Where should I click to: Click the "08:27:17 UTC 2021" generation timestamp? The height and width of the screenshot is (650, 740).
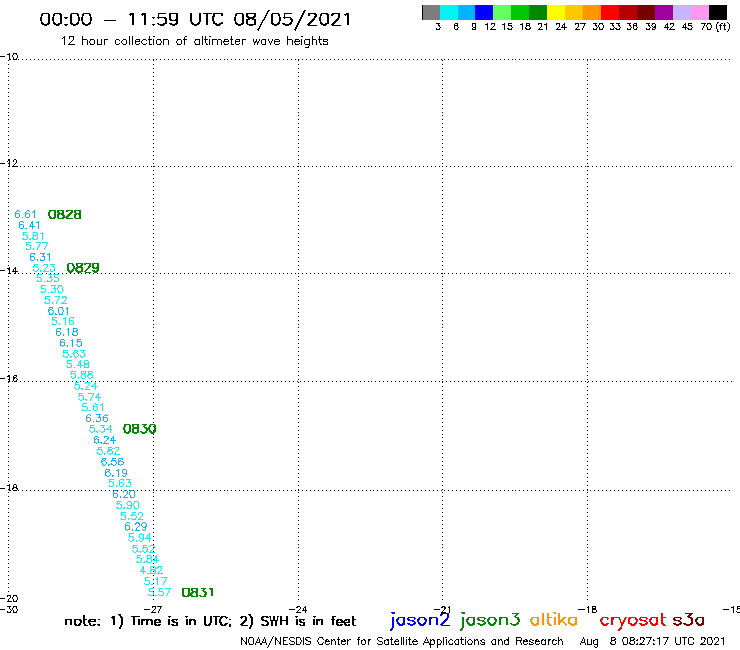673,641
